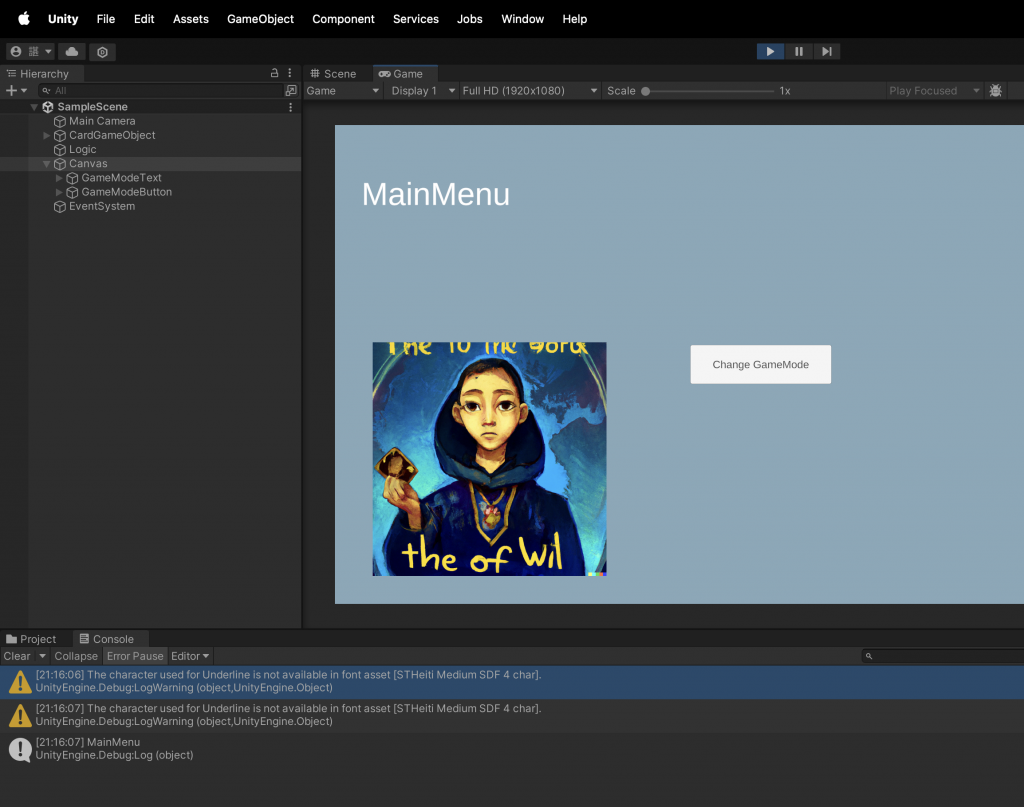Viewport: 1024px width, 807px height.
Task: Click the EventSystem cube icon
Action: (x=59, y=207)
